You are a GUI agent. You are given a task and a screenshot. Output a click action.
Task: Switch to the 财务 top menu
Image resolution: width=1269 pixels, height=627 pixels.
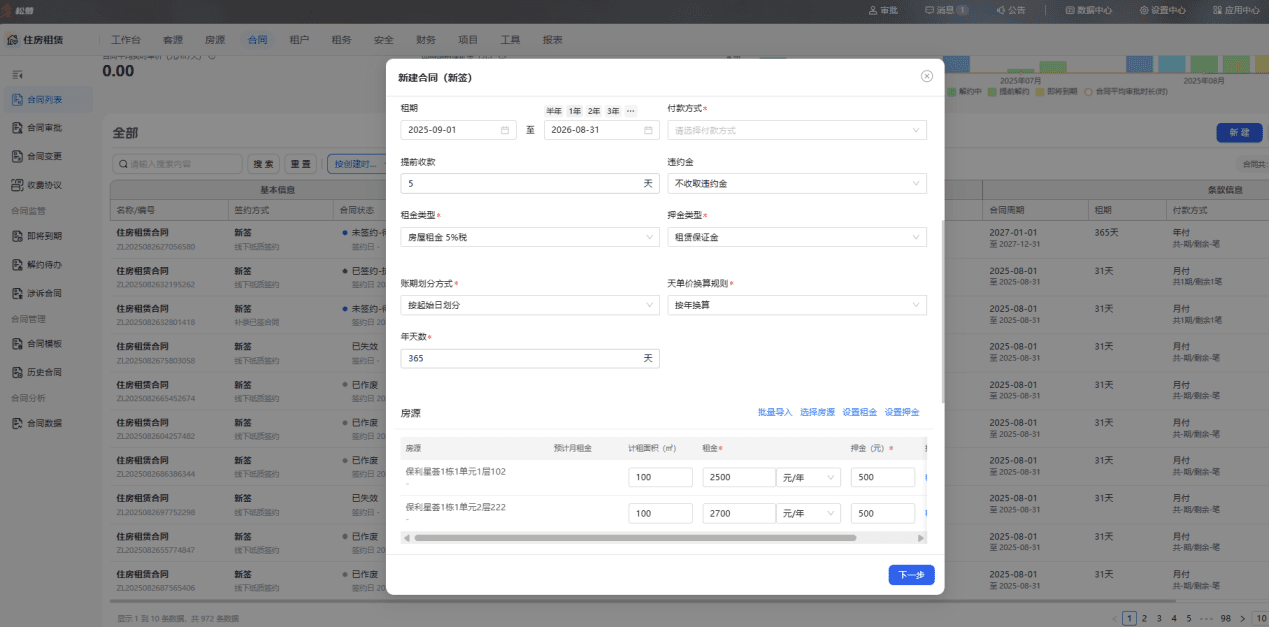[x=426, y=40]
